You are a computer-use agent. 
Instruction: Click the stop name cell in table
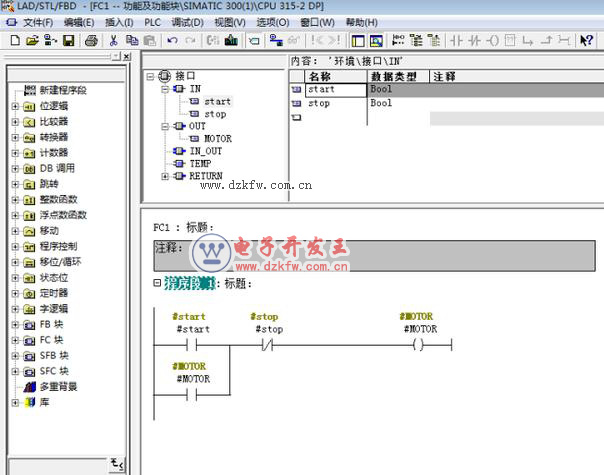click(336, 103)
